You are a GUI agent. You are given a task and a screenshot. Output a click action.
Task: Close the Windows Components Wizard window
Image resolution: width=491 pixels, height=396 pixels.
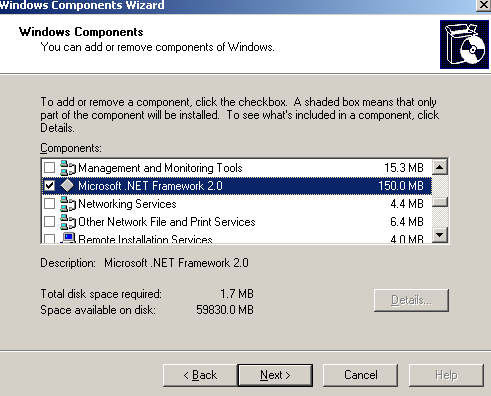click(483, 5)
